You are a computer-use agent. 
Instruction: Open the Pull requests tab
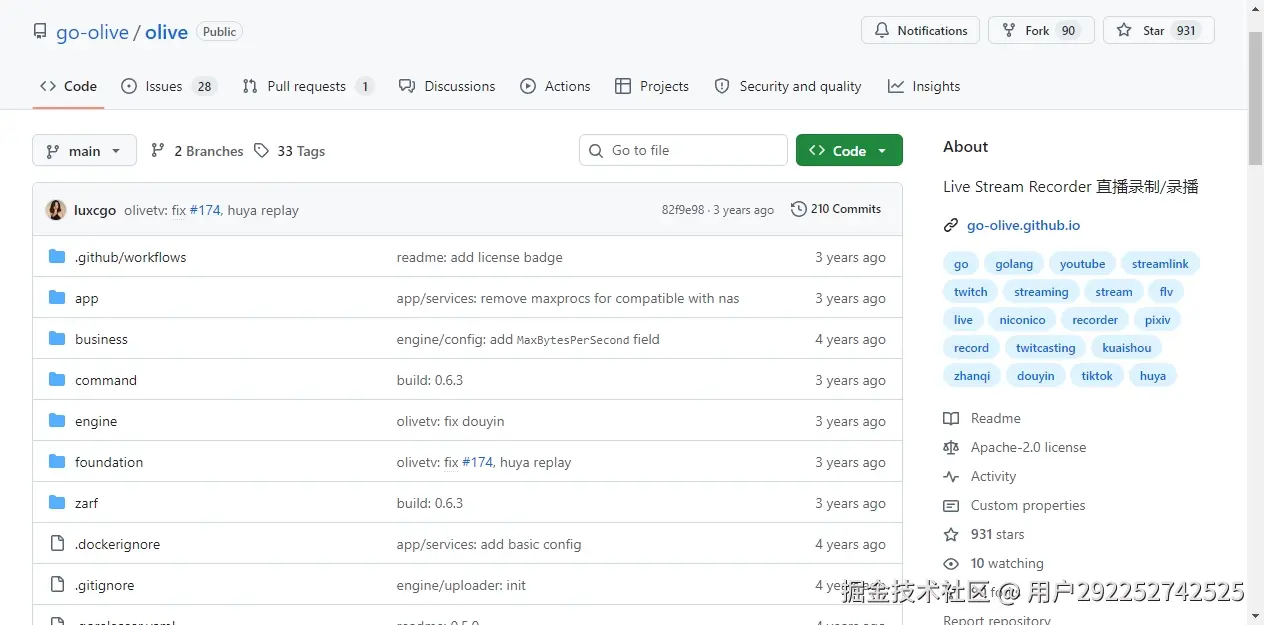pos(308,86)
